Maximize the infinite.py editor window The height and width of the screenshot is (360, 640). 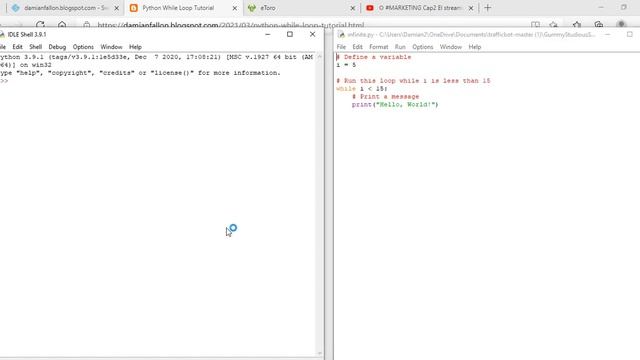tap(629, 35)
